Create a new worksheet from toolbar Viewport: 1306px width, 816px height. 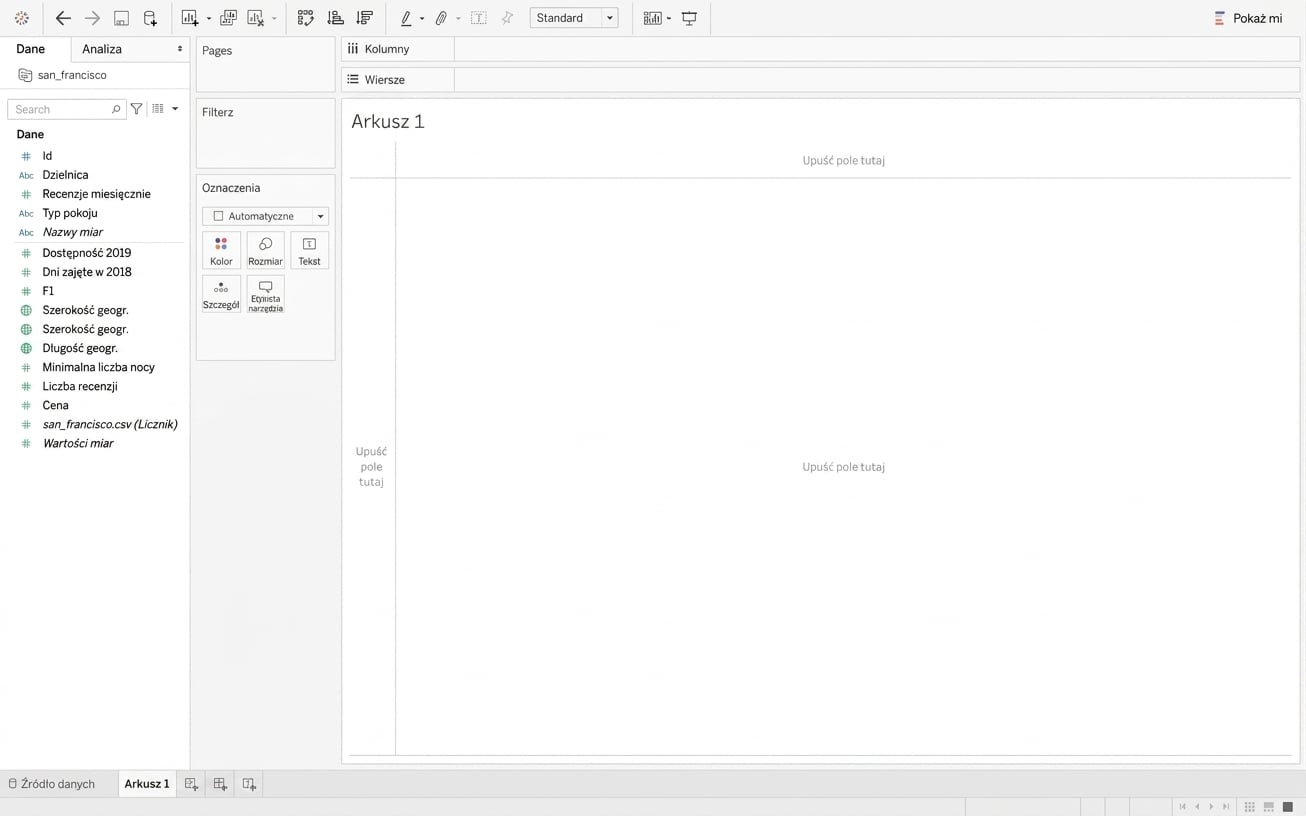click(190, 18)
